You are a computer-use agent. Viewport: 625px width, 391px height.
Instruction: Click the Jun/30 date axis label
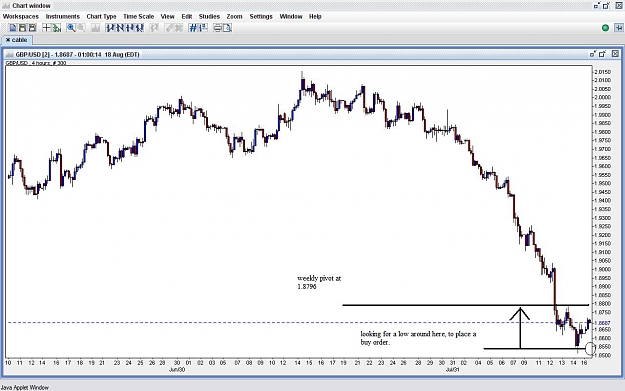pyautogui.click(x=177, y=369)
